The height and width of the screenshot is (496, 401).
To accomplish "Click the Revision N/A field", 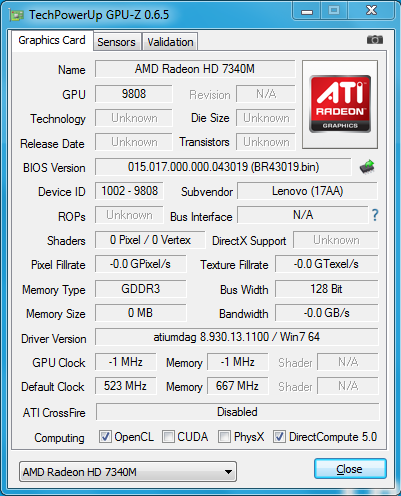I will pyautogui.click(x=266, y=94).
